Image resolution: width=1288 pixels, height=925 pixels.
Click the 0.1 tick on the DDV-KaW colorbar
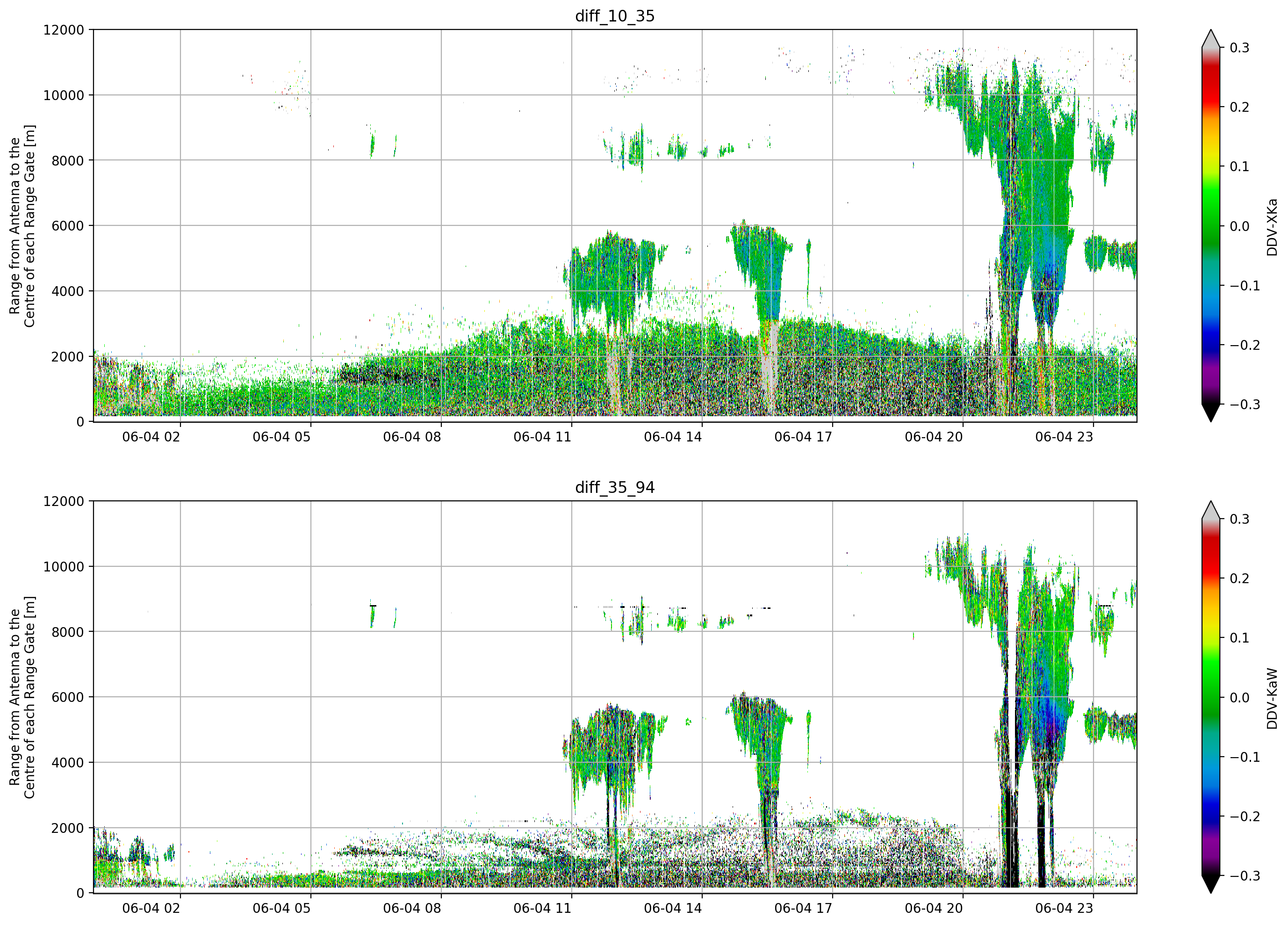point(1239,638)
